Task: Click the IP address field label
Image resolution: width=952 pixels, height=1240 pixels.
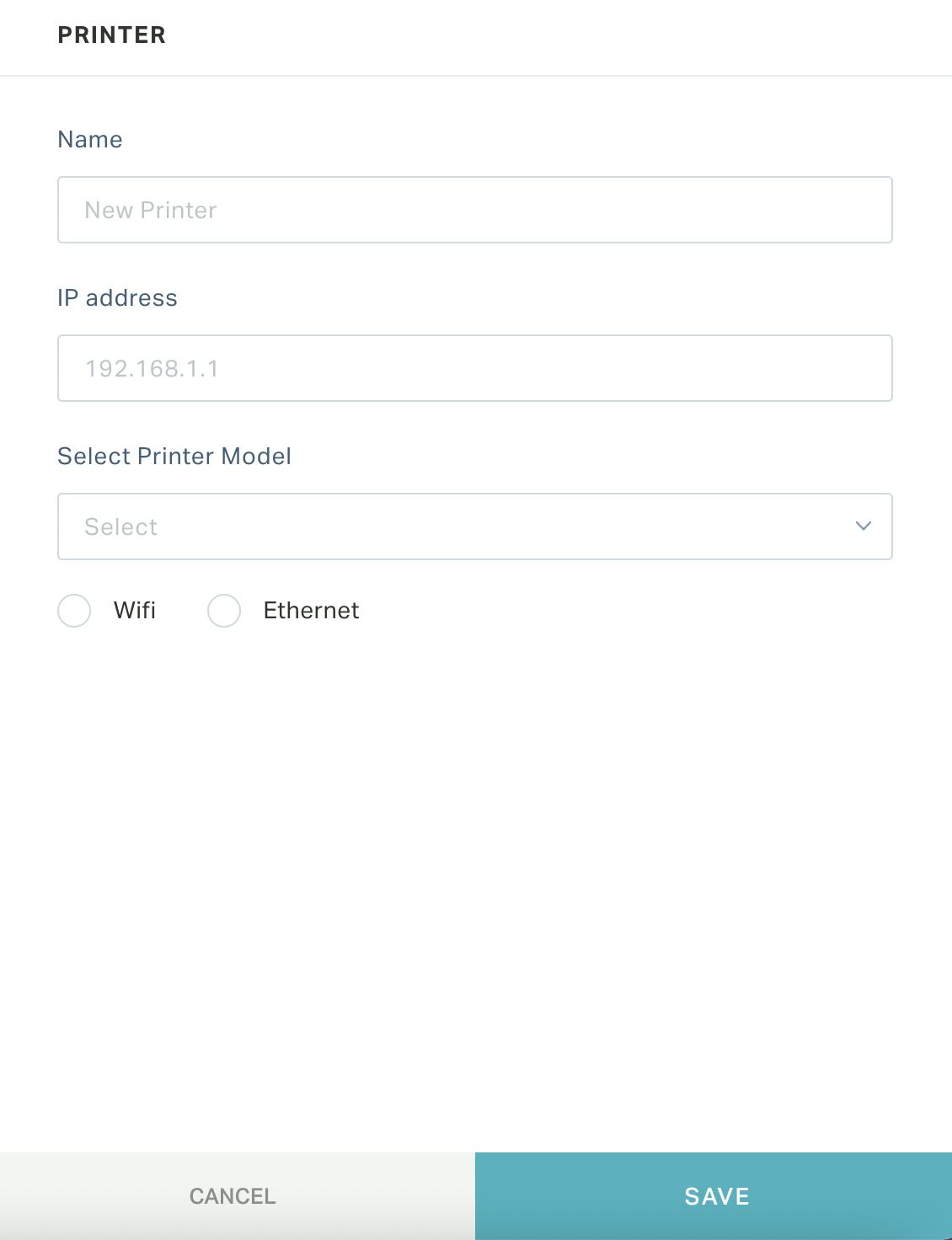Action: coord(117,297)
